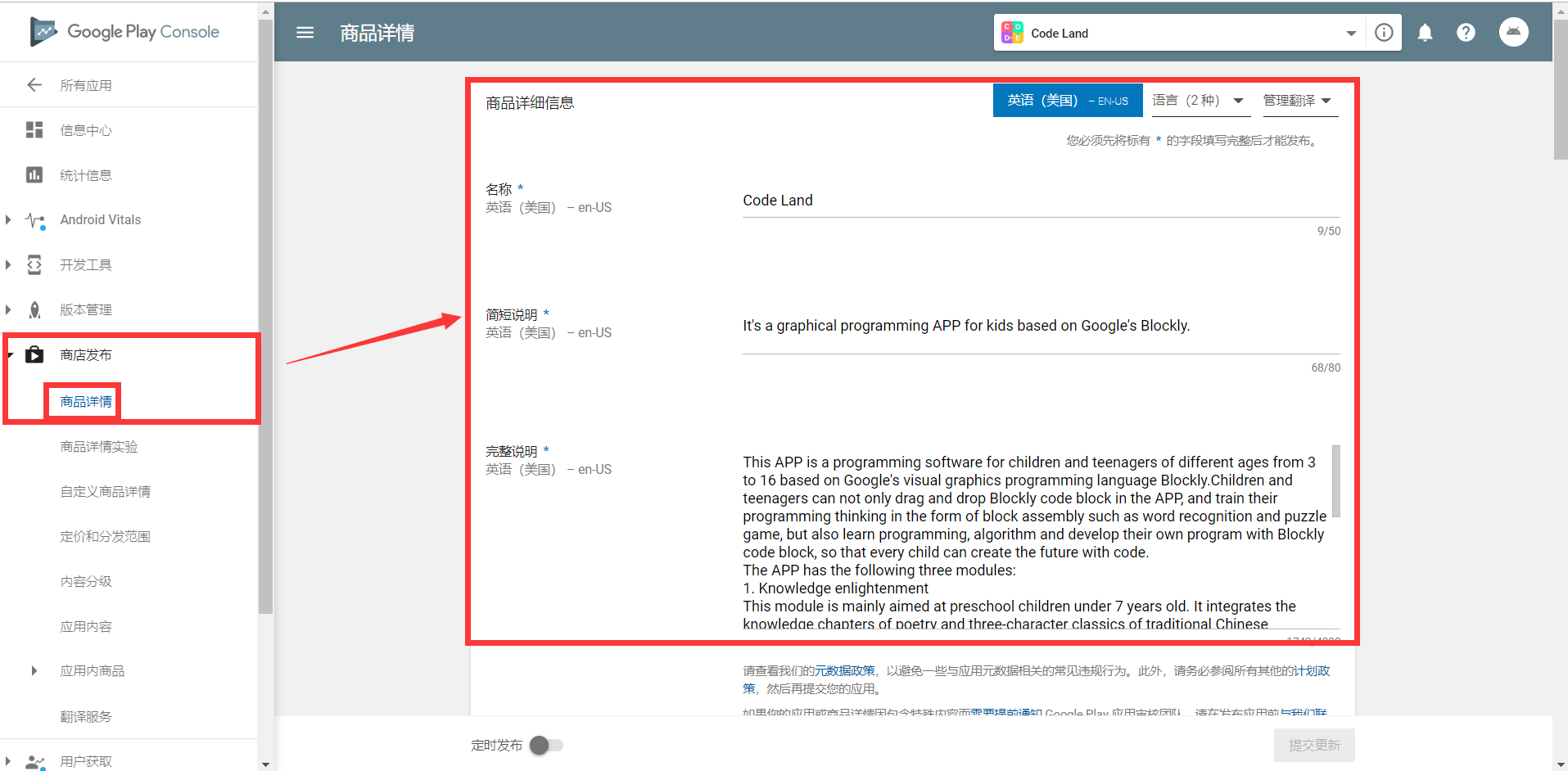Open the 语言 (2 种) dropdown
1568x771 pixels.
[x=1201, y=101]
